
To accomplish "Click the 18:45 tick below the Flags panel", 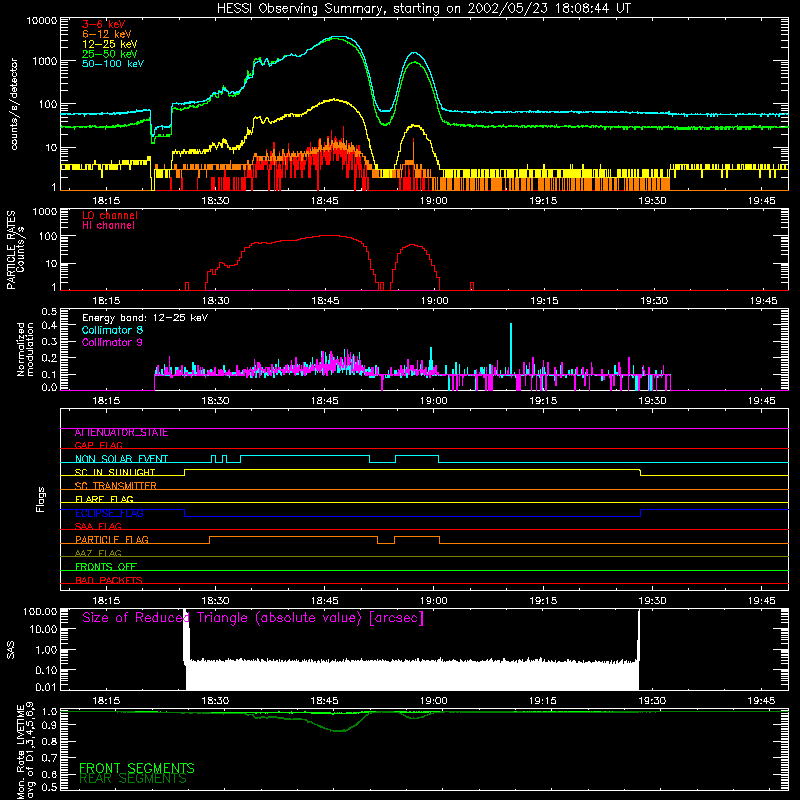I will click(324, 601).
